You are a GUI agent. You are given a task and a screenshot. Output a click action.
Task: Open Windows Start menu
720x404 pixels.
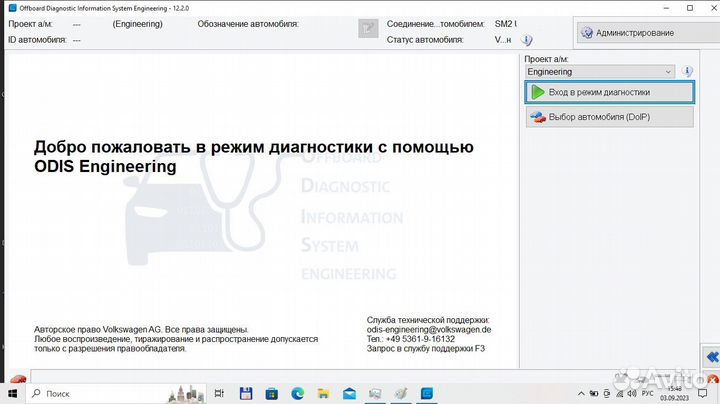pyautogui.click(x=12, y=393)
